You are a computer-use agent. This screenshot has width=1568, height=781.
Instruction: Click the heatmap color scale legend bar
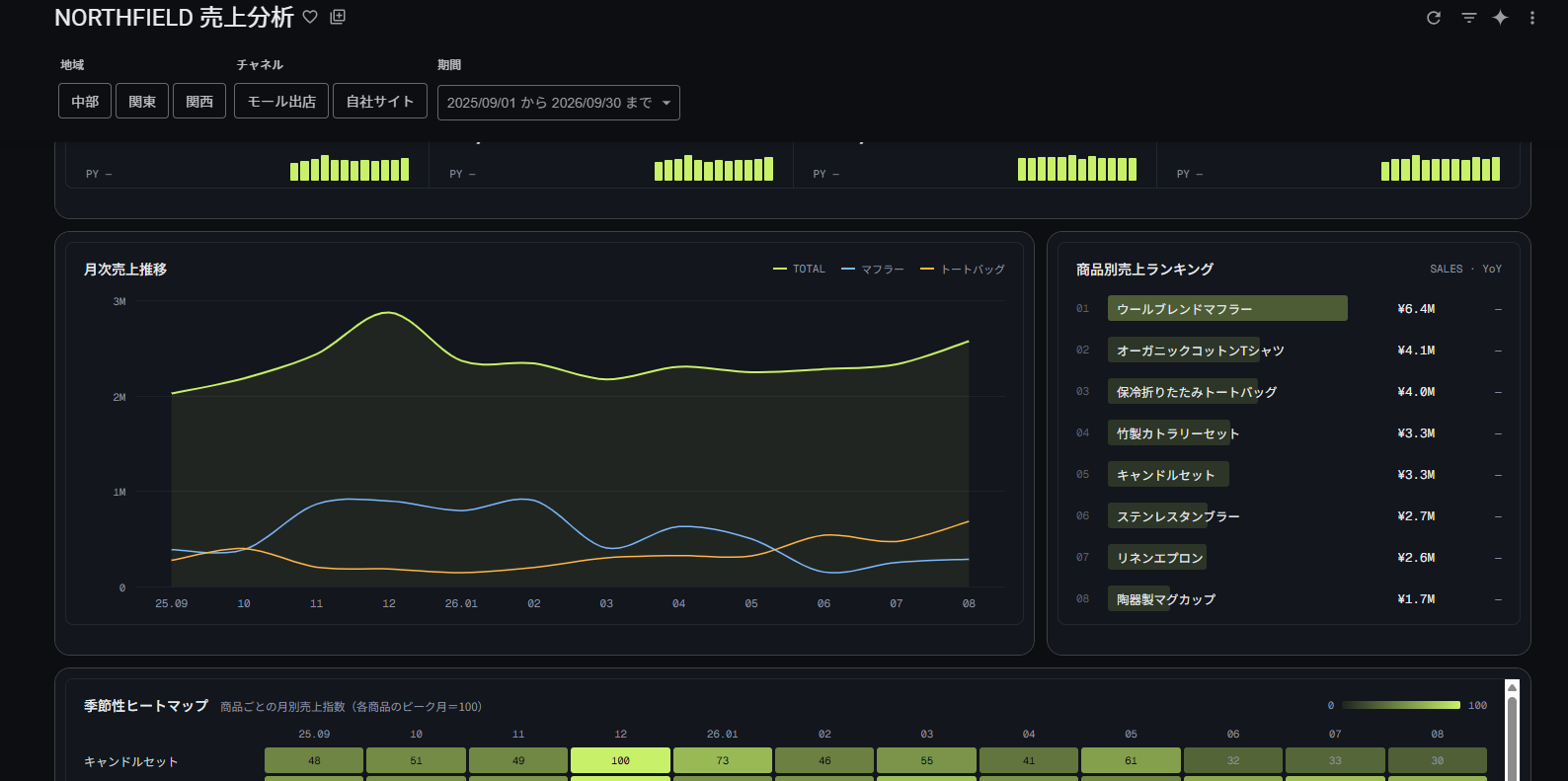[x=1401, y=705]
